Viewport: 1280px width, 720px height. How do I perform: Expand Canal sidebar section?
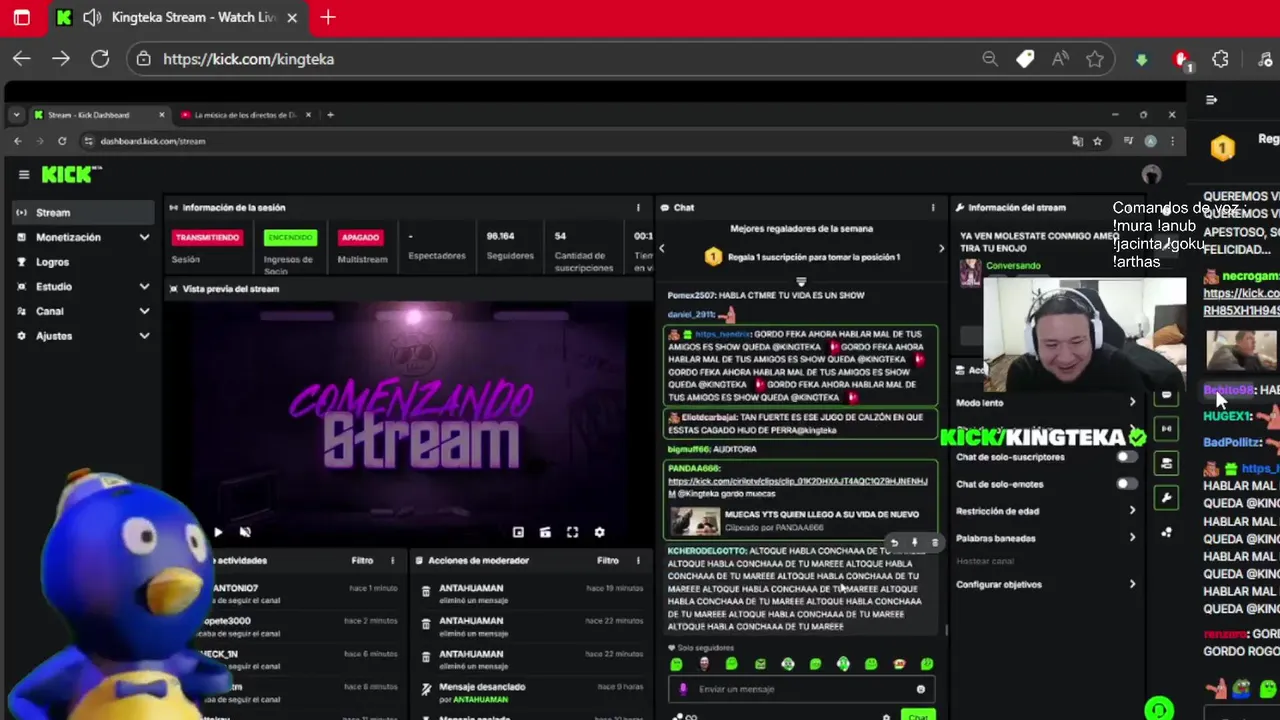83,311
